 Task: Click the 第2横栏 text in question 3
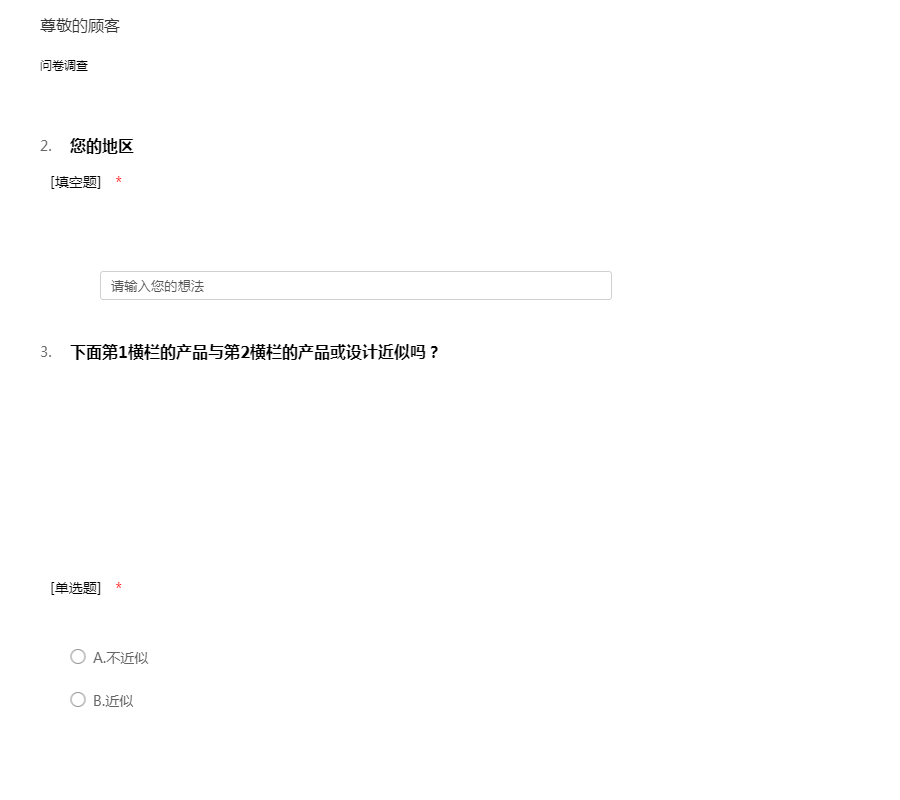point(253,352)
